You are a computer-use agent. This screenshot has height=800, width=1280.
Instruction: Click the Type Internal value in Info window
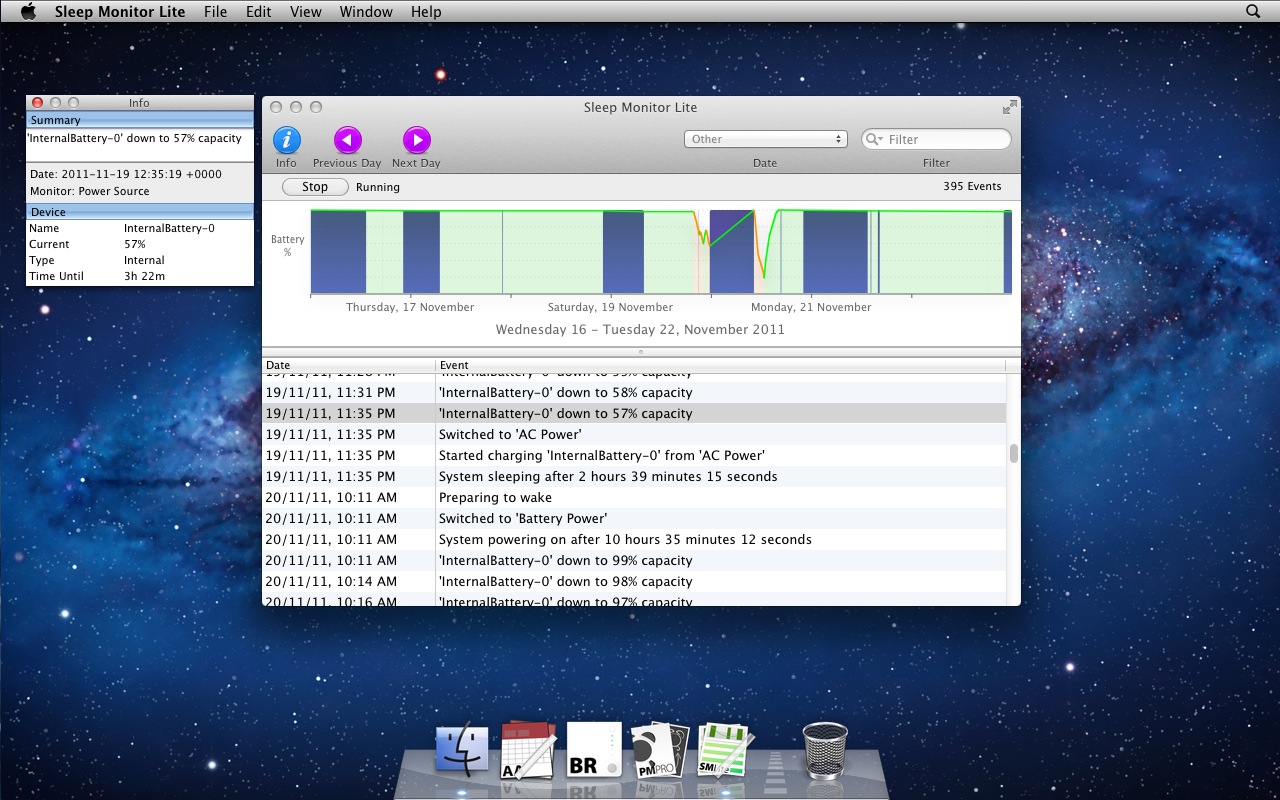(x=144, y=260)
